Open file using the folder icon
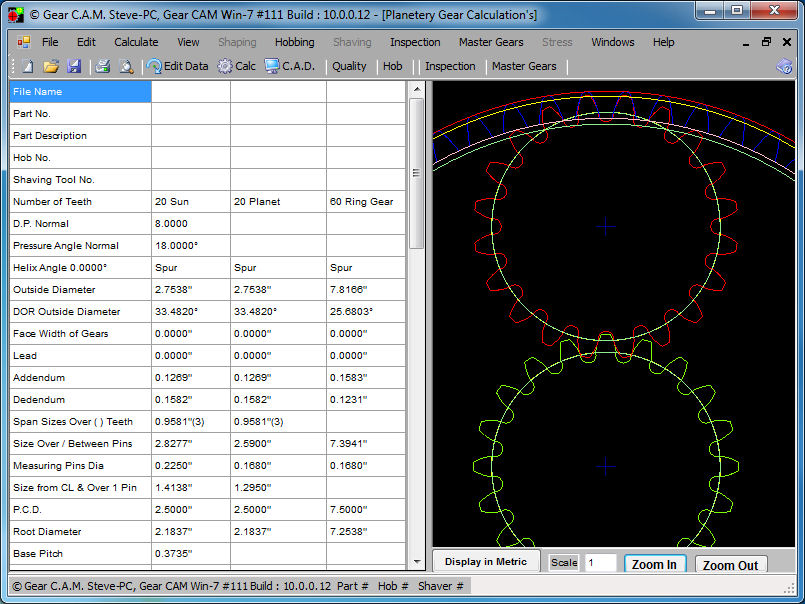The image size is (805, 604). [51, 66]
